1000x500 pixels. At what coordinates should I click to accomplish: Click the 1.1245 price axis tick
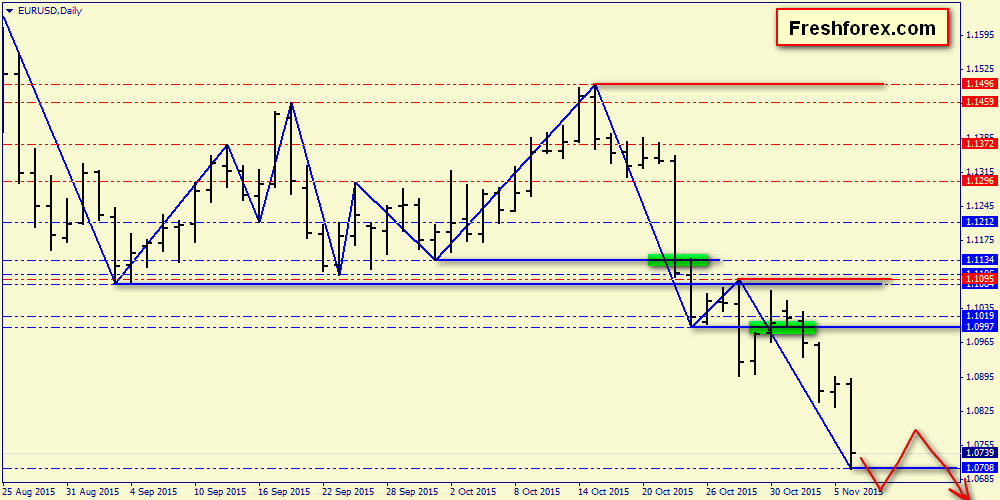click(x=978, y=206)
